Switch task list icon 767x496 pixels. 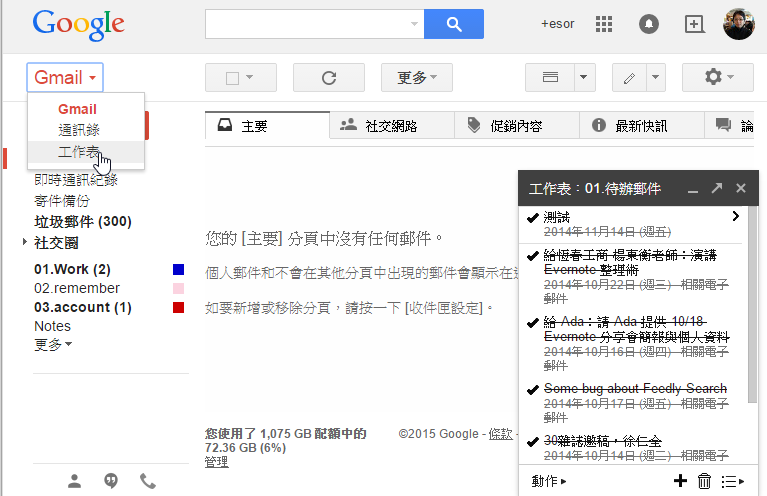coord(732,481)
